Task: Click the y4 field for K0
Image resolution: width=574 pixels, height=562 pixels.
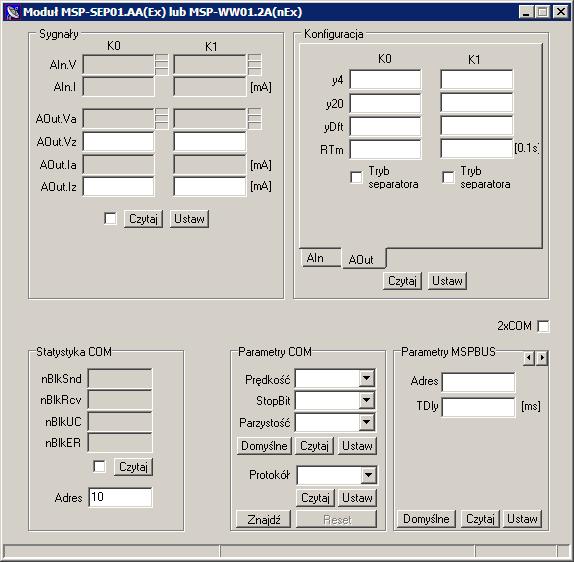Action: (x=385, y=79)
